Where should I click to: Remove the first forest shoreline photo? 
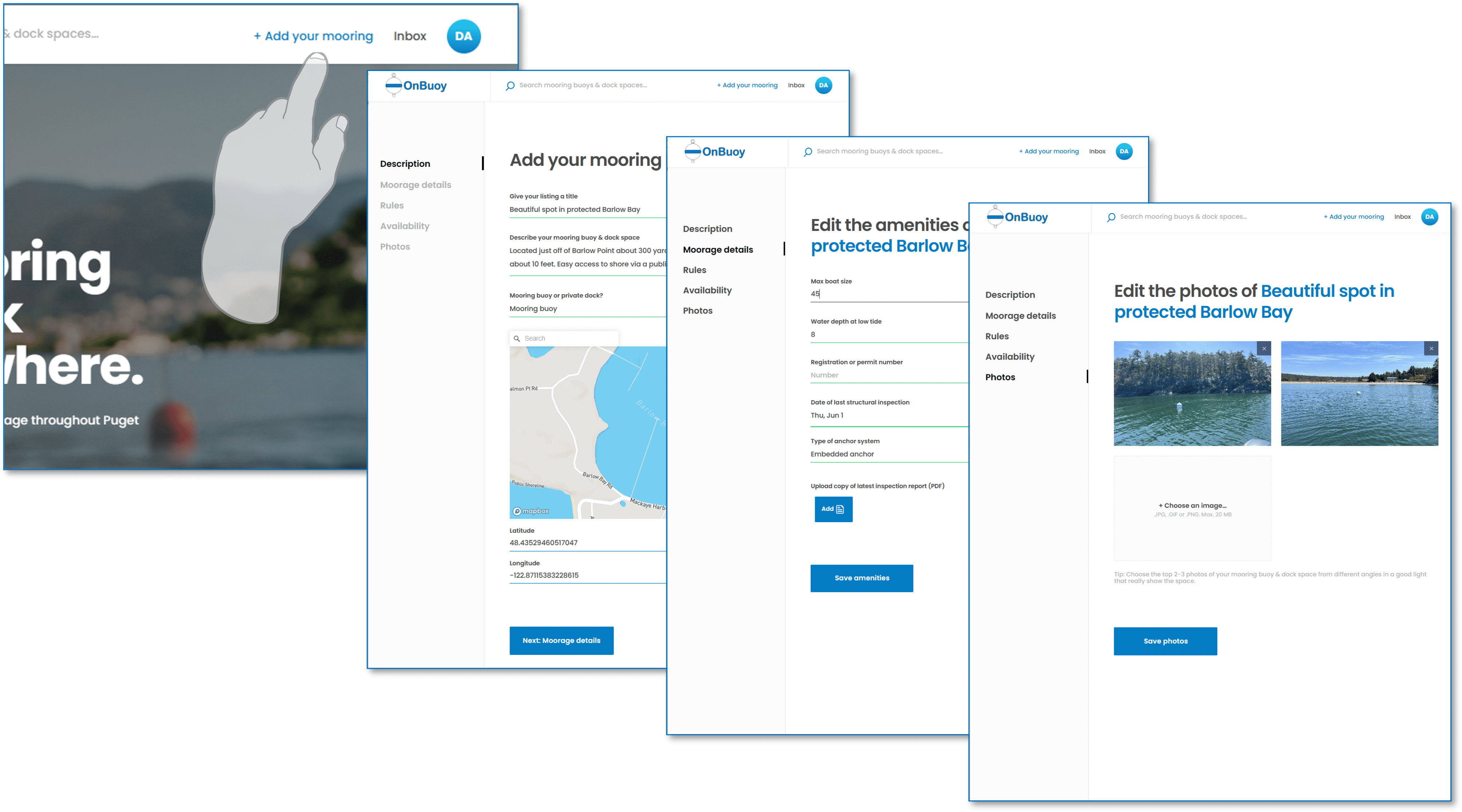[x=1263, y=348]
